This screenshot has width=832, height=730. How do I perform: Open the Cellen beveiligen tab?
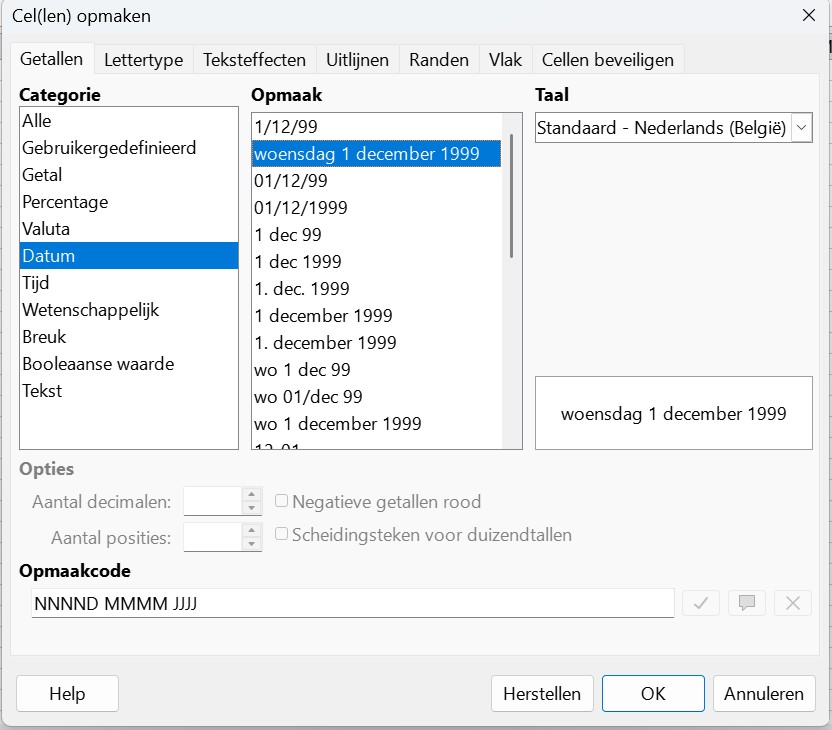click(x=608, y=59)
